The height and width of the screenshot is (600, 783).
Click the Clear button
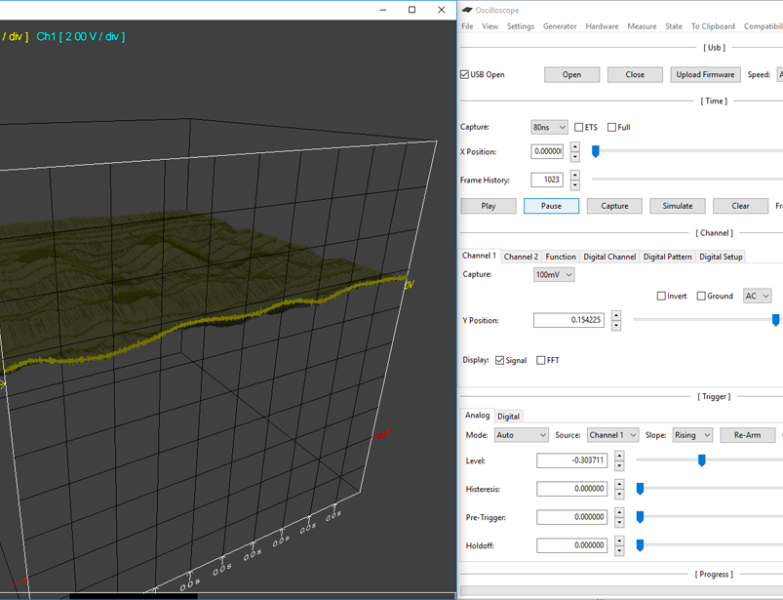[x=741, y=206]
